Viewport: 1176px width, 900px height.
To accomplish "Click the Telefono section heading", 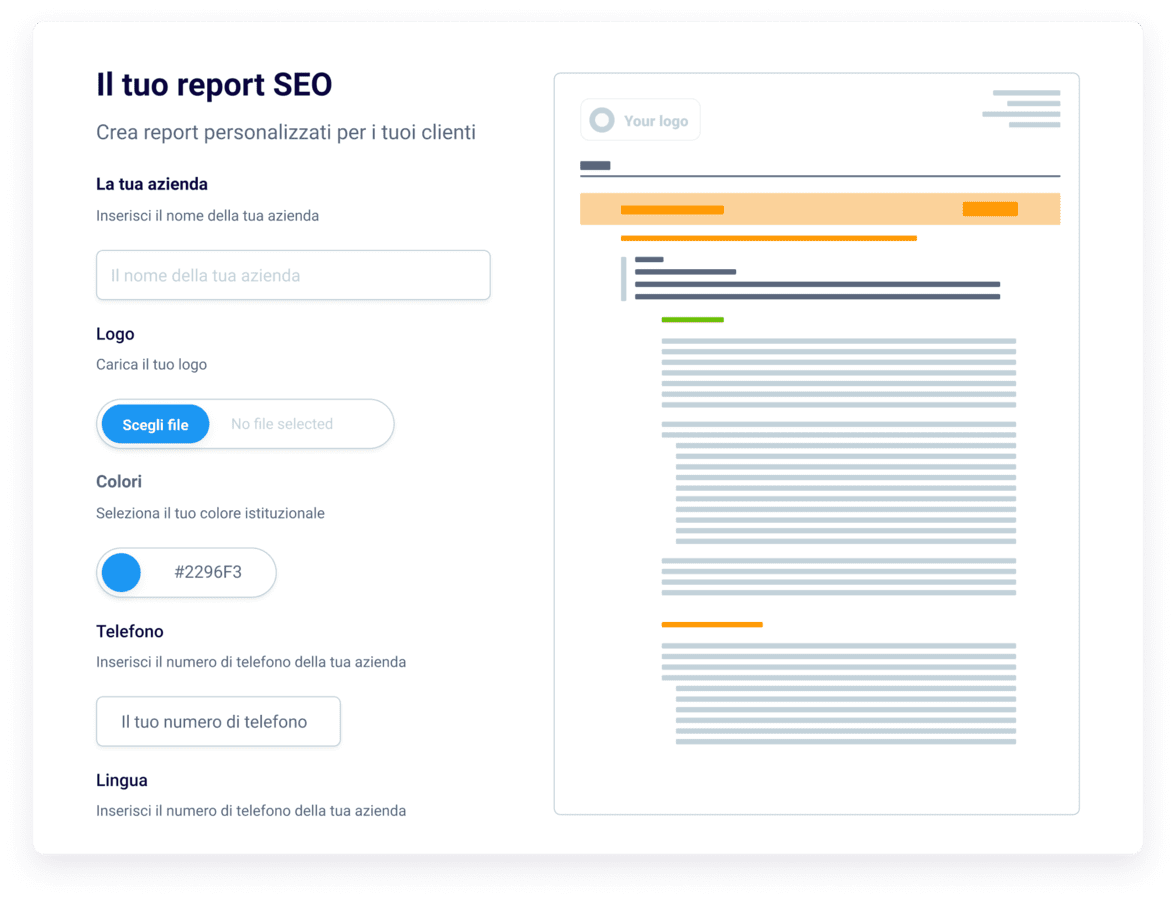I will [x=129, y=631].
